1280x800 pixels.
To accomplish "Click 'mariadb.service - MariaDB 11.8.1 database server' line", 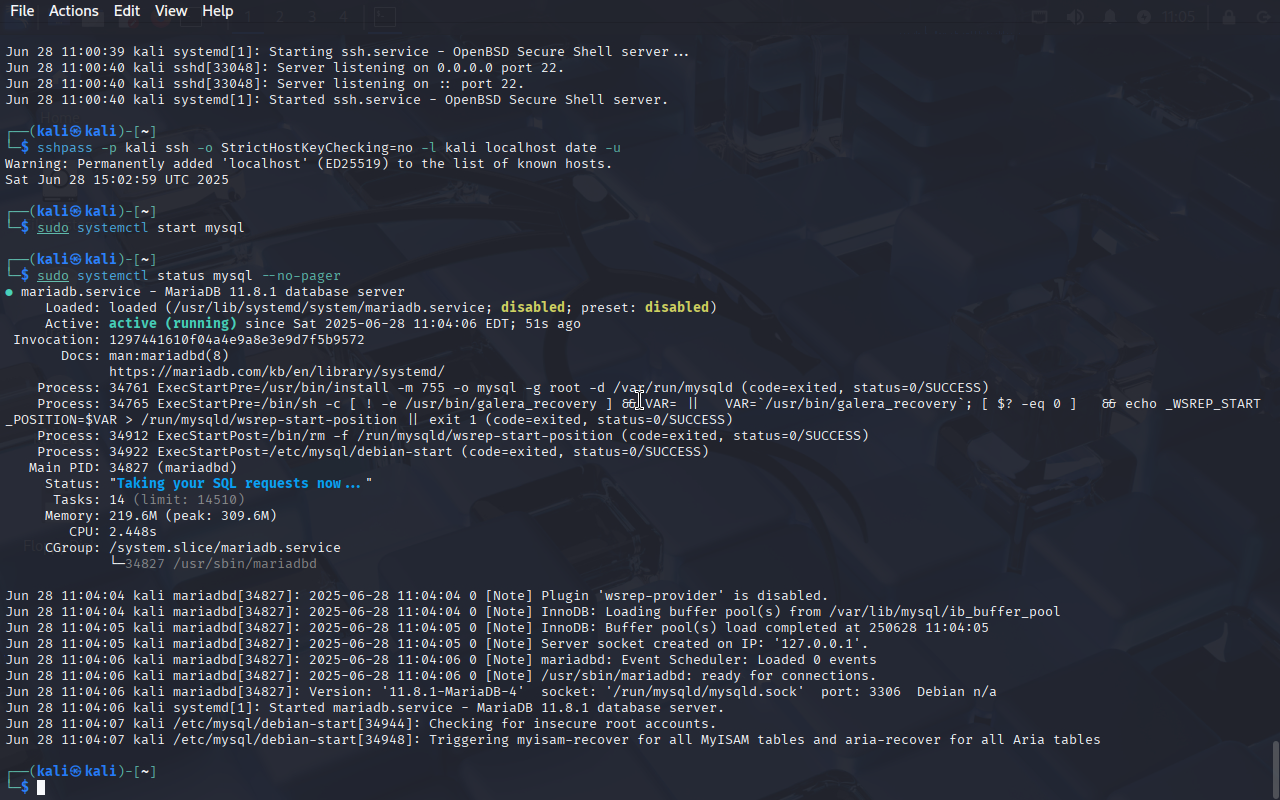I will click(205, 292).
